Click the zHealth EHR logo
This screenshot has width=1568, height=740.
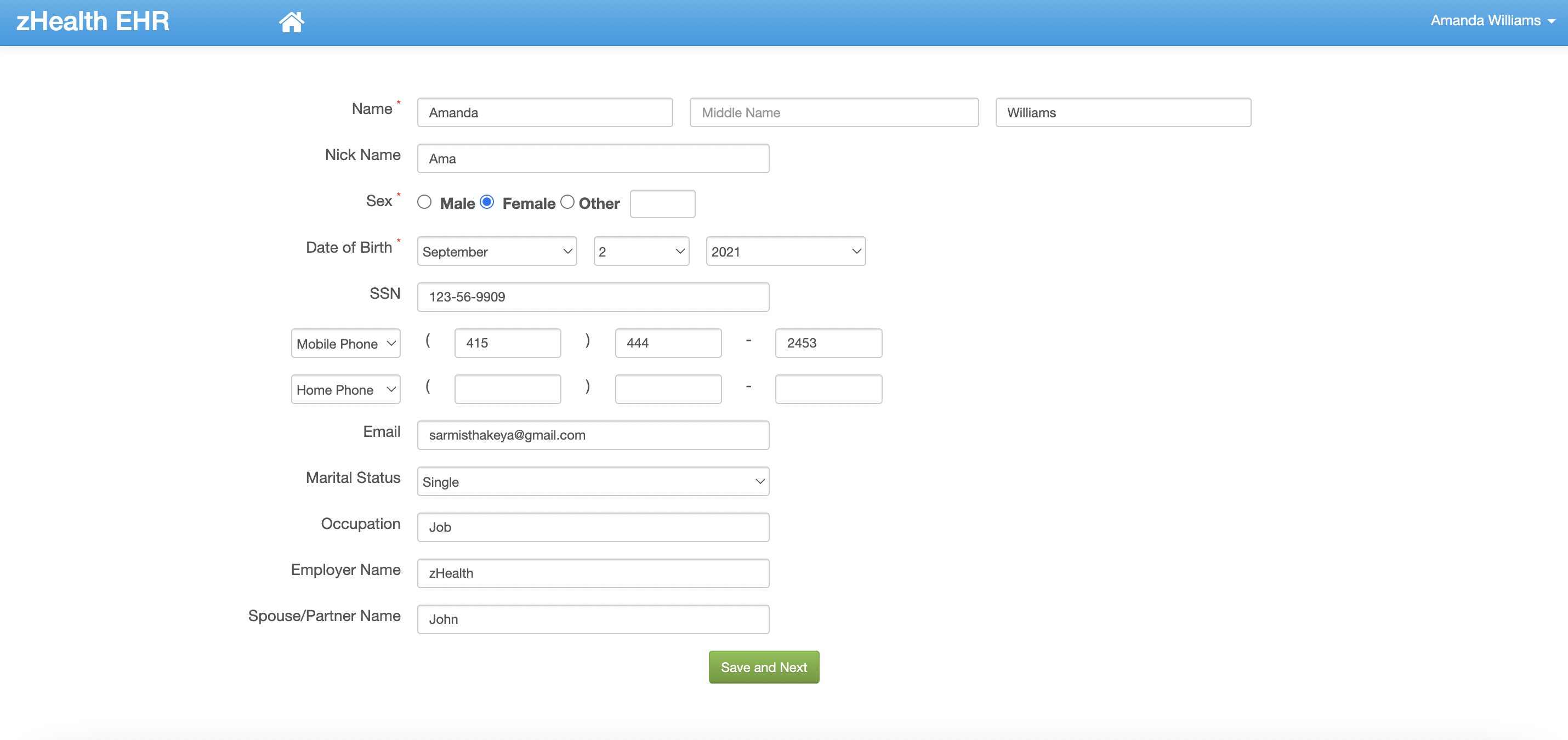coord(93,21)
